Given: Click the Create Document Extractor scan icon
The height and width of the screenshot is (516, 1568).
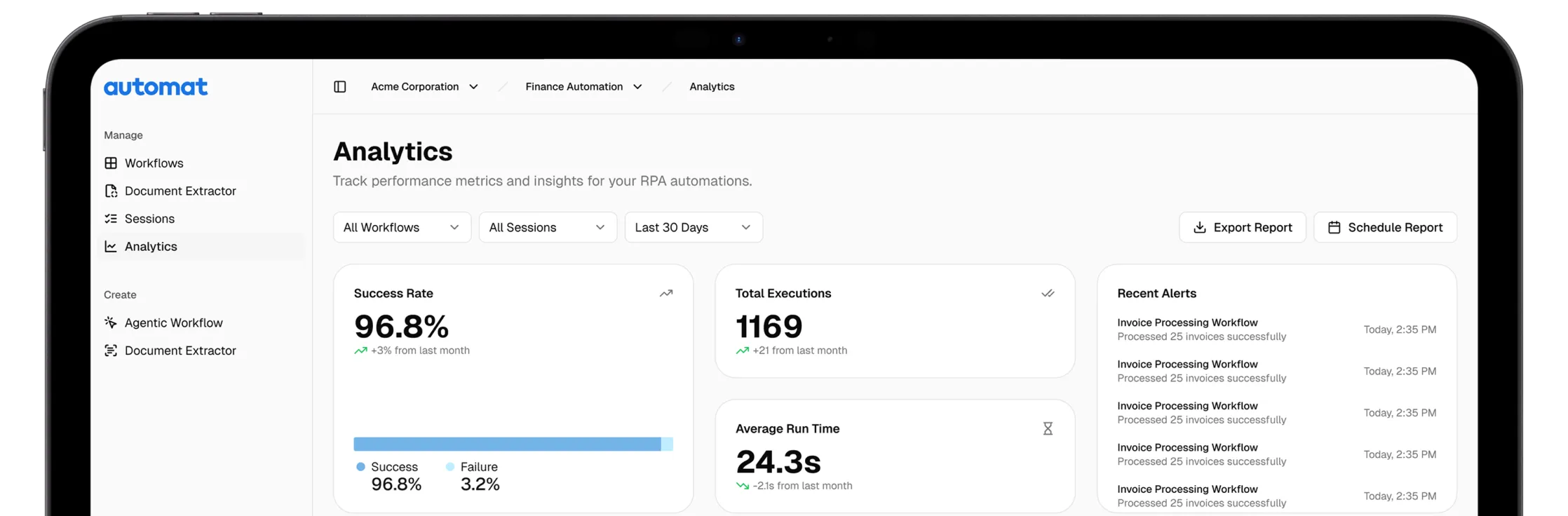Looking at the screenshot, I should (x=111, y=351).
